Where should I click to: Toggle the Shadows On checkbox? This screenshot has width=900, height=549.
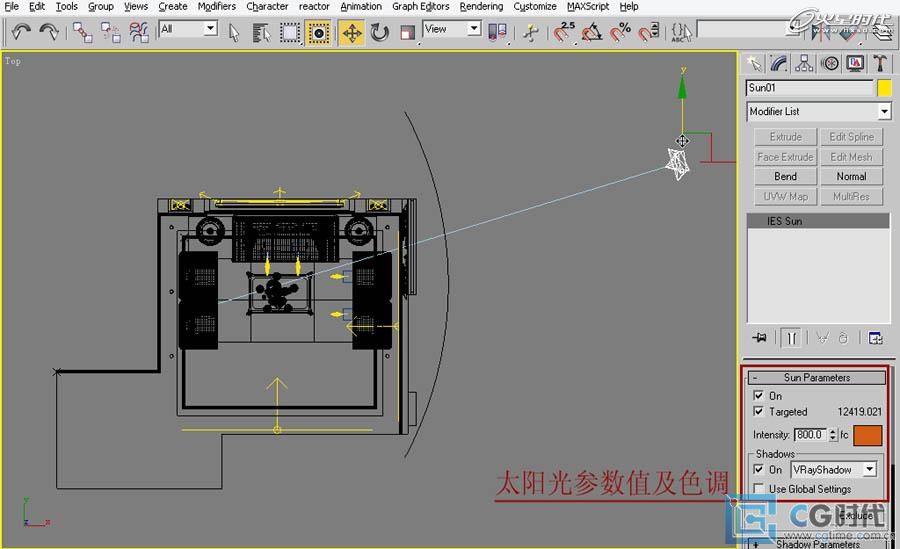pos(758,470)
